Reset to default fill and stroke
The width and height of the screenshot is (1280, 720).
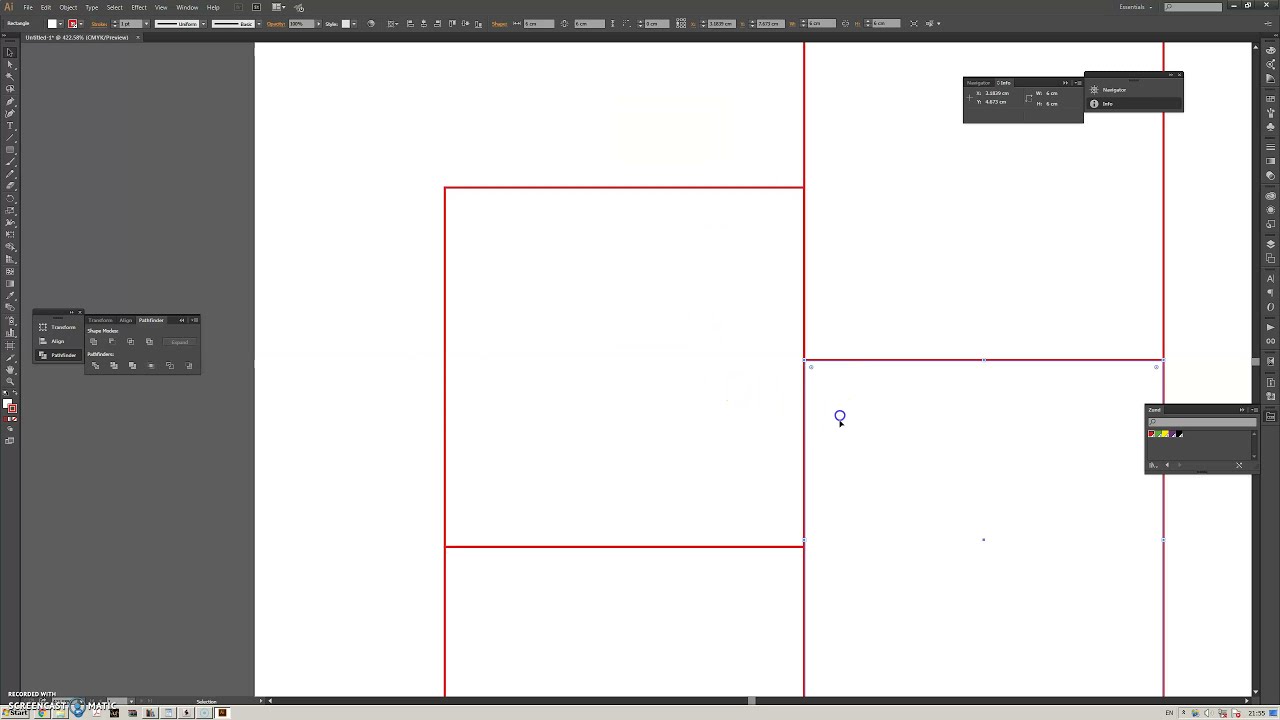[5, 393]
